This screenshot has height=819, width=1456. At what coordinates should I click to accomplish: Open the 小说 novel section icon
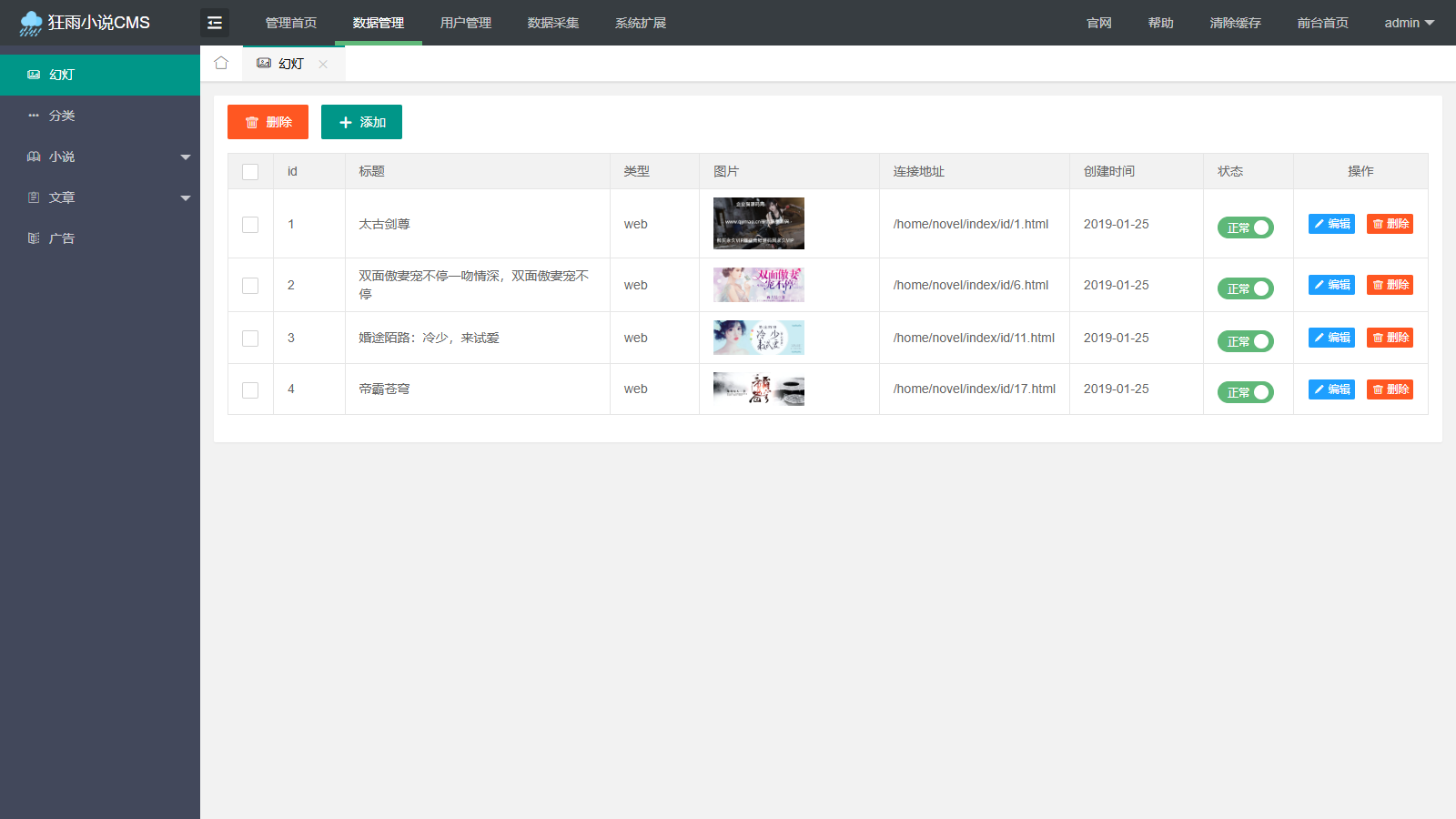34,156
